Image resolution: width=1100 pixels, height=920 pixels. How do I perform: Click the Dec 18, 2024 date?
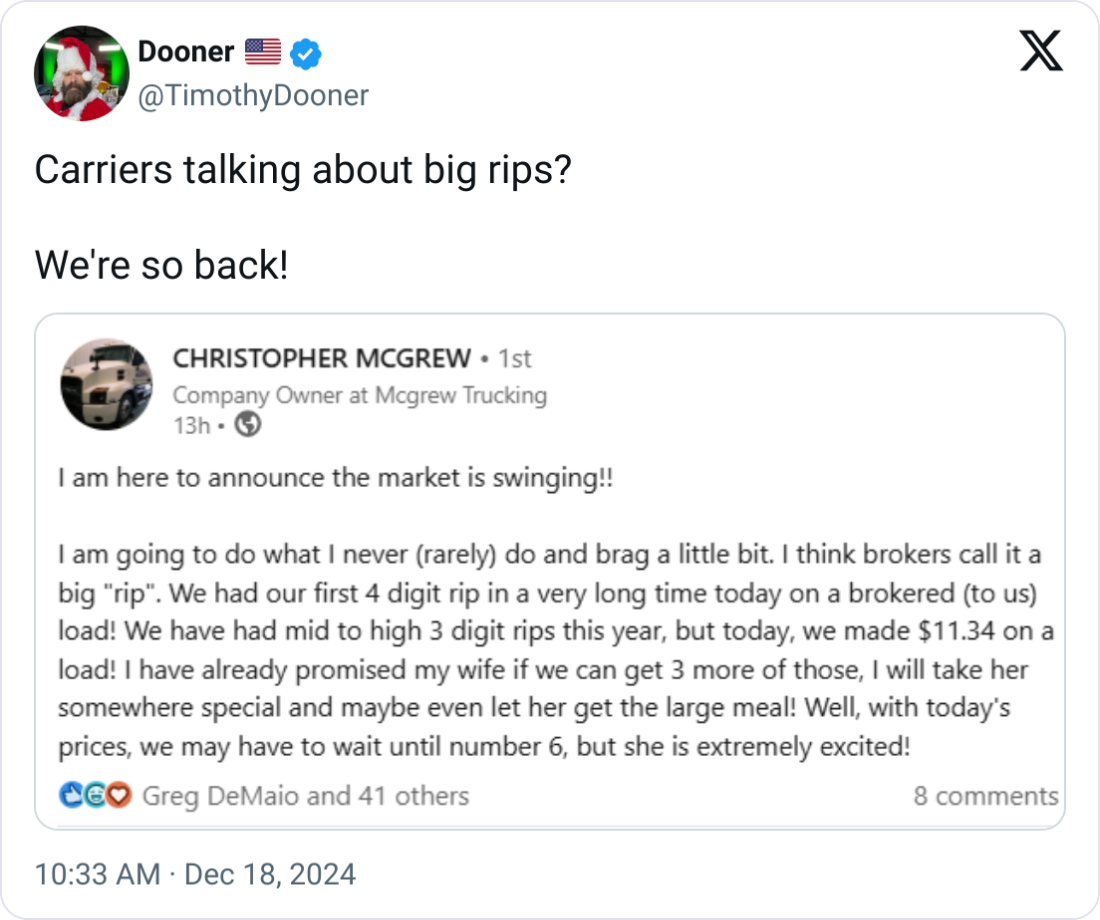coord(270,875)
